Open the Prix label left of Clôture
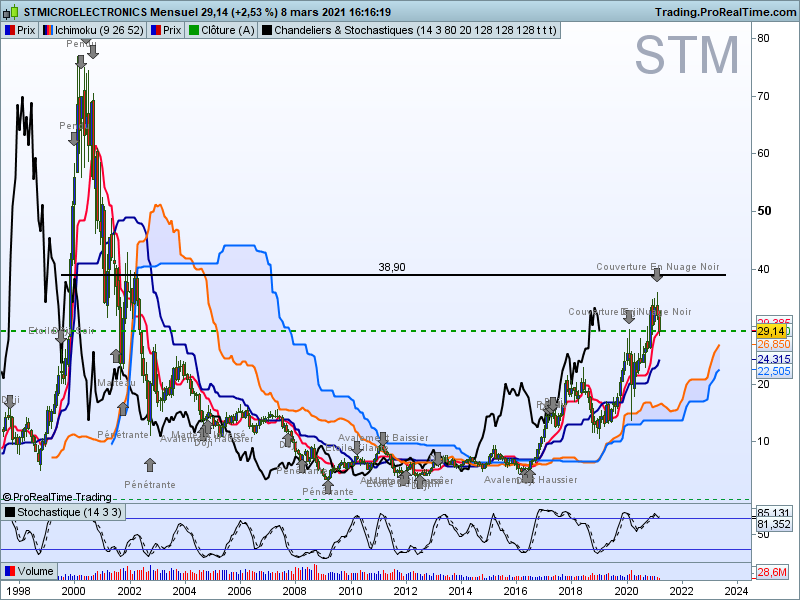 coord(166,31)
